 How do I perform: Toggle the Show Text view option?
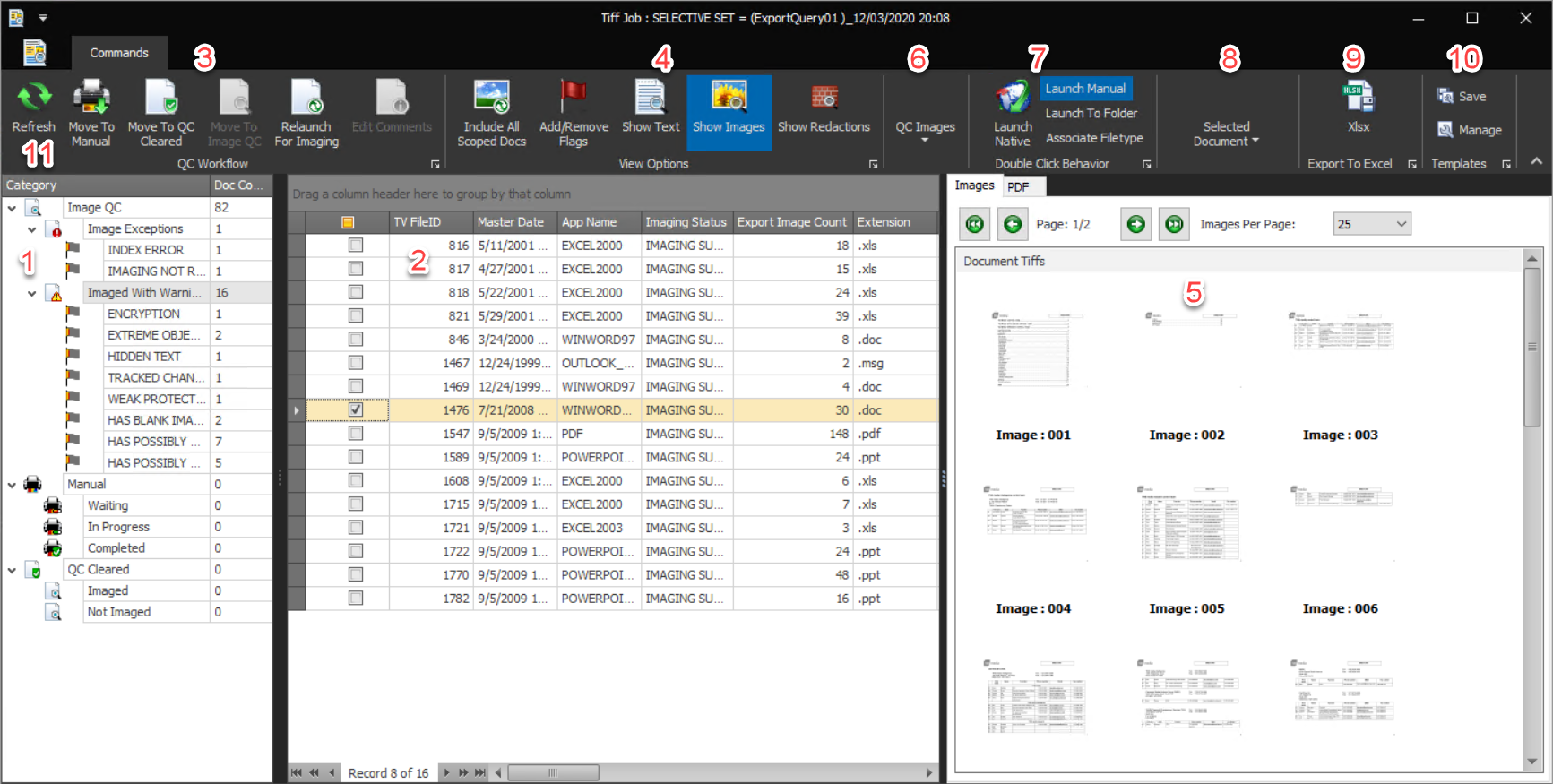click(651, 113)
